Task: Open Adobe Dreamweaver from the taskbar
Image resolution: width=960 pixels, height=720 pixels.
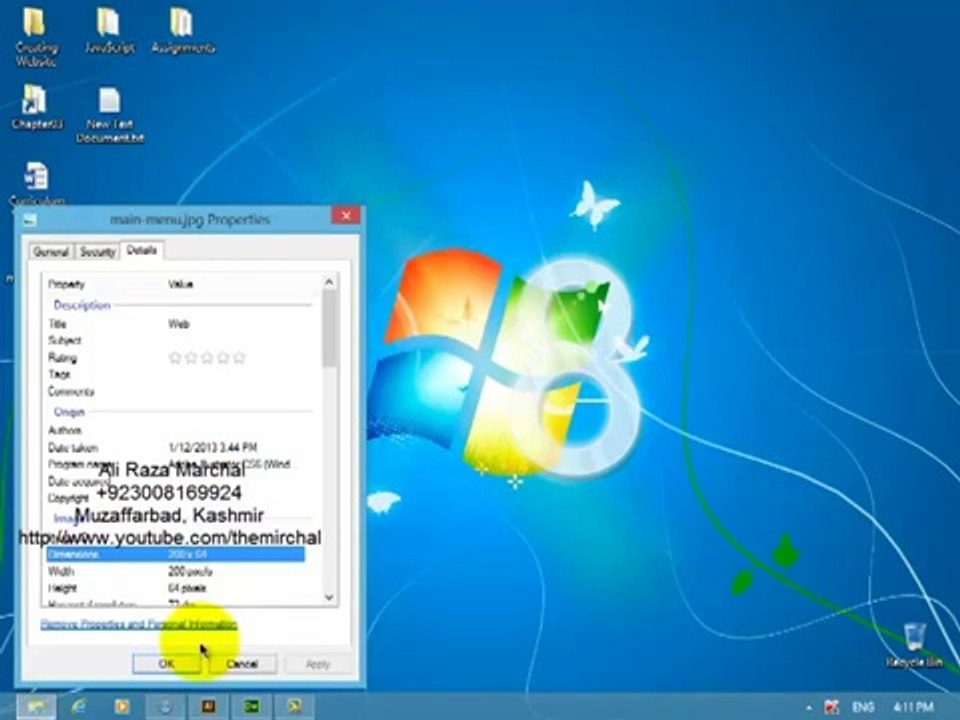Action: point(251,707)
